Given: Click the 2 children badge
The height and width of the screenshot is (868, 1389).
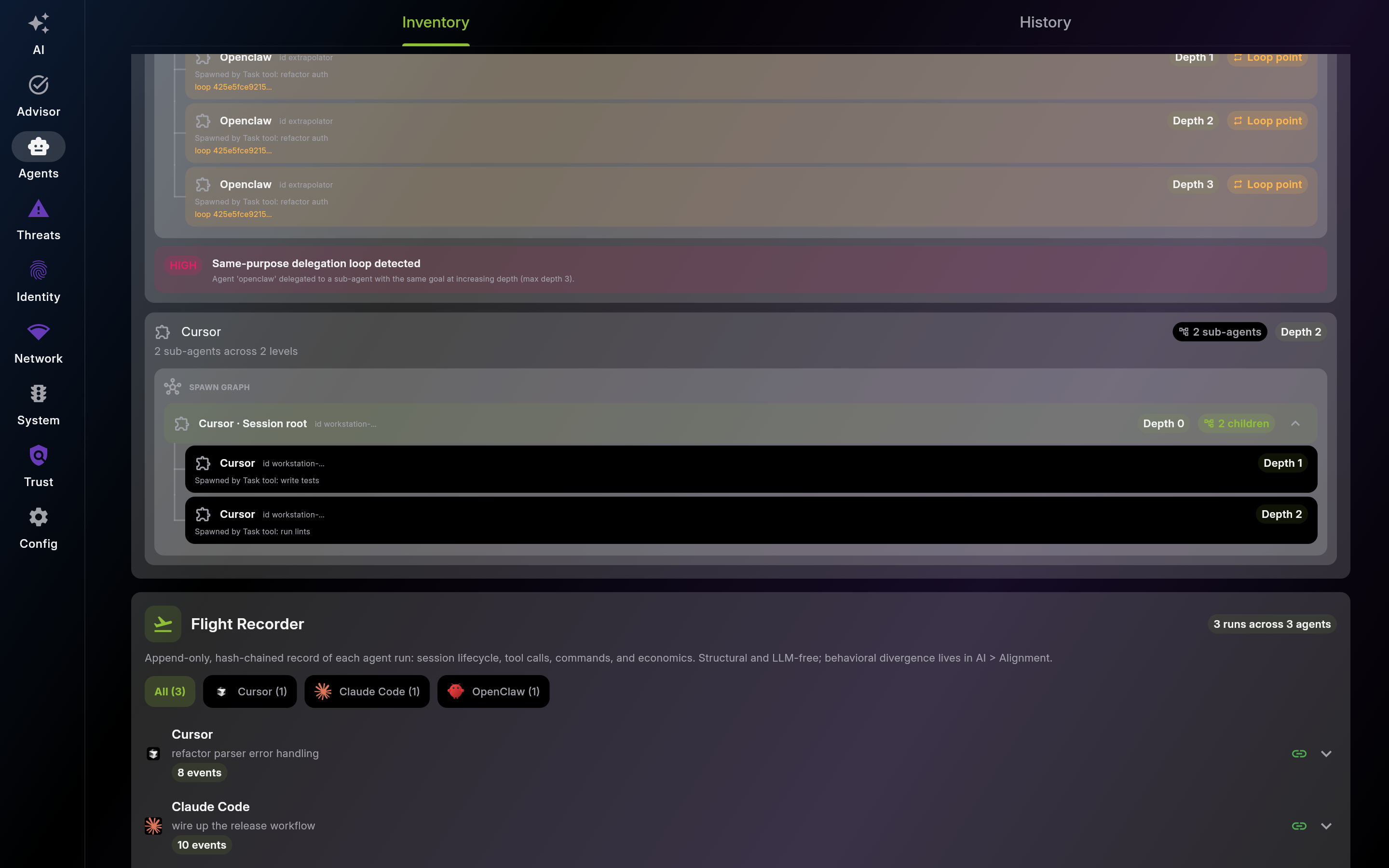Looking at the screenshot, I should (x=1236, y=424).
